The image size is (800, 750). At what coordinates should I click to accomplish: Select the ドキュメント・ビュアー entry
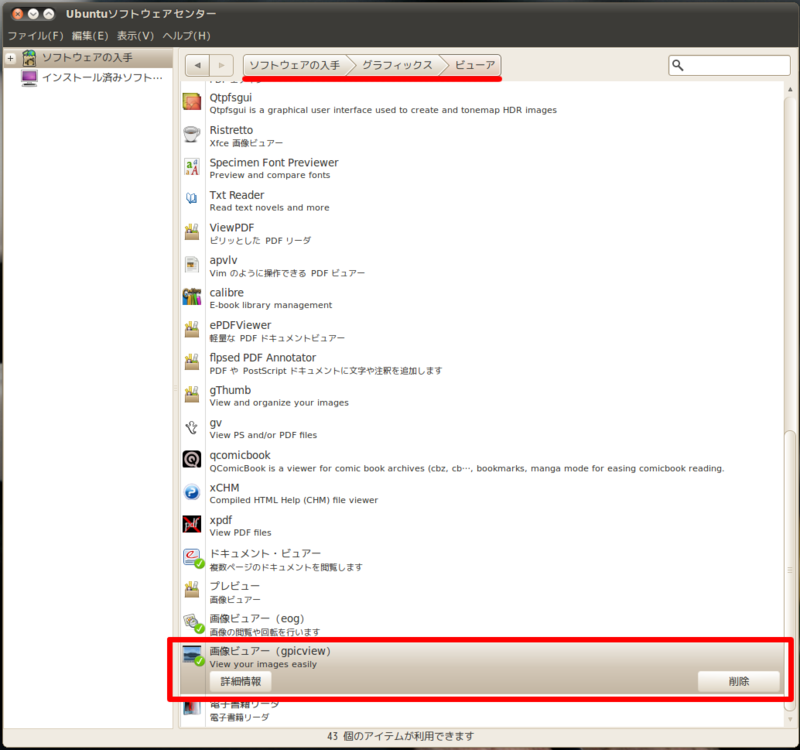pos(482,559)
